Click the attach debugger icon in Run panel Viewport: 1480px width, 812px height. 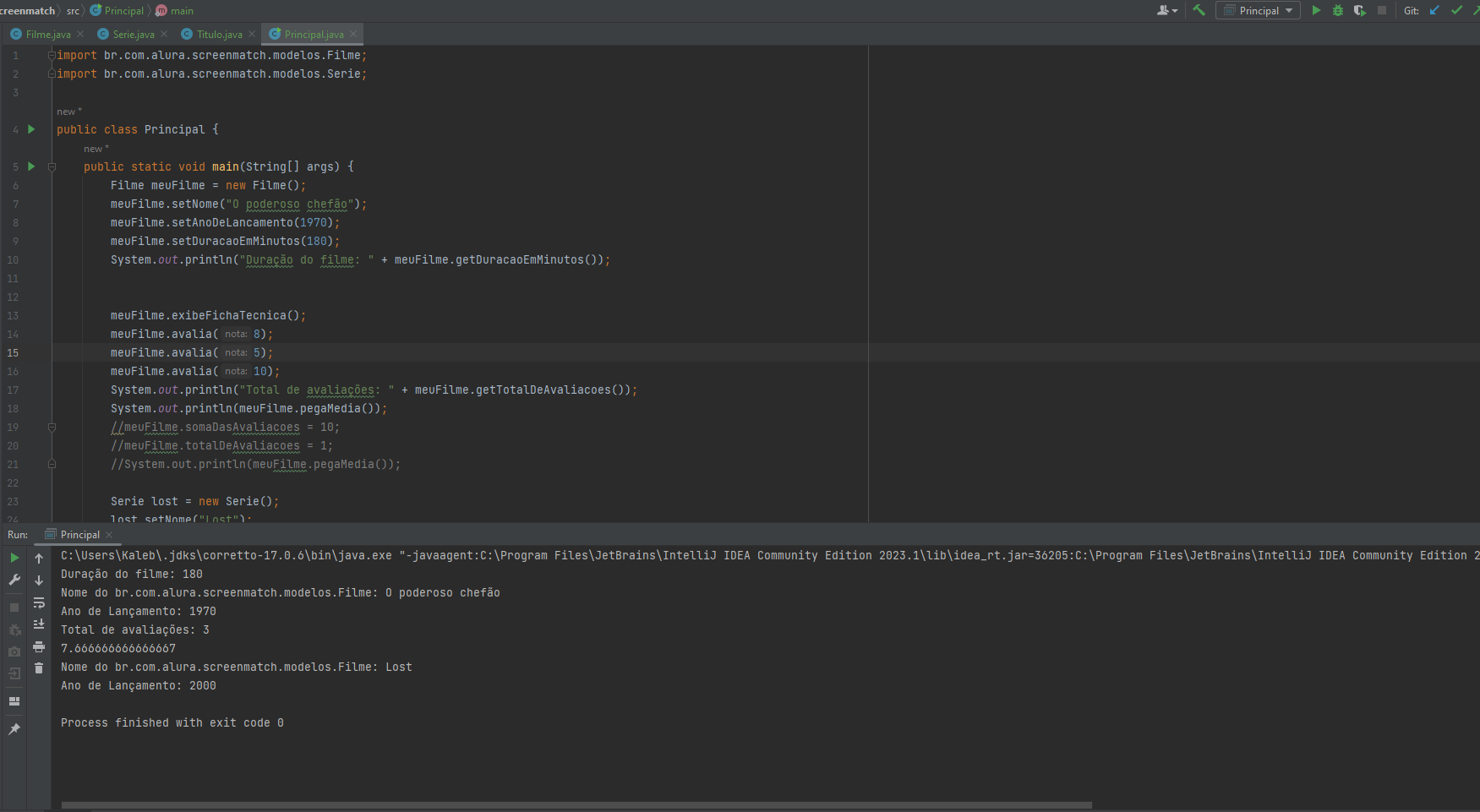(14, 629)
